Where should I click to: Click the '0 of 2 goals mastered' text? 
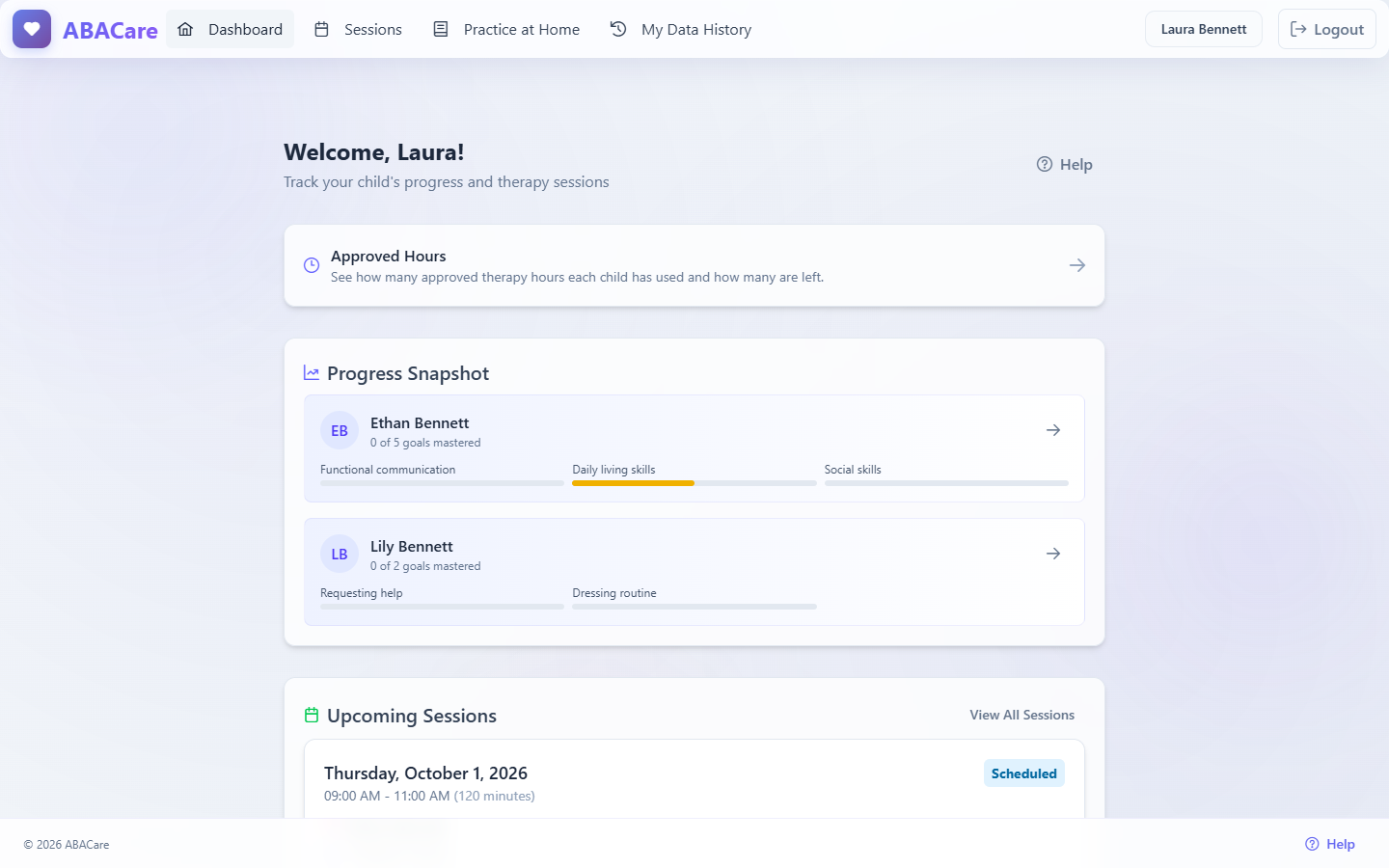[425, 566]
